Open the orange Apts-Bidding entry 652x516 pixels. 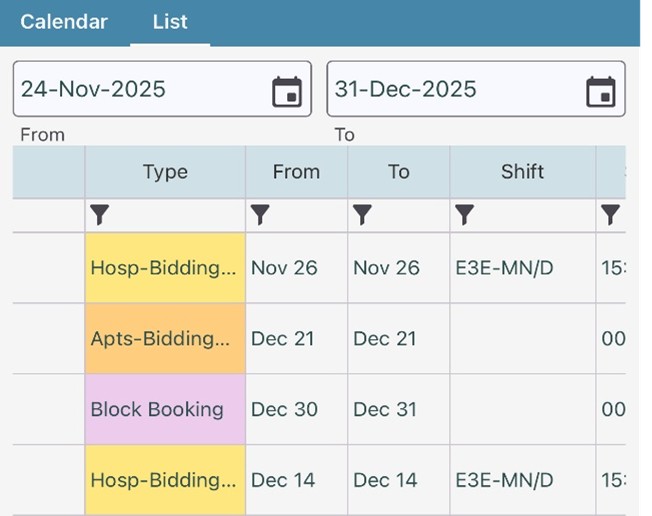tap(165, 339)
